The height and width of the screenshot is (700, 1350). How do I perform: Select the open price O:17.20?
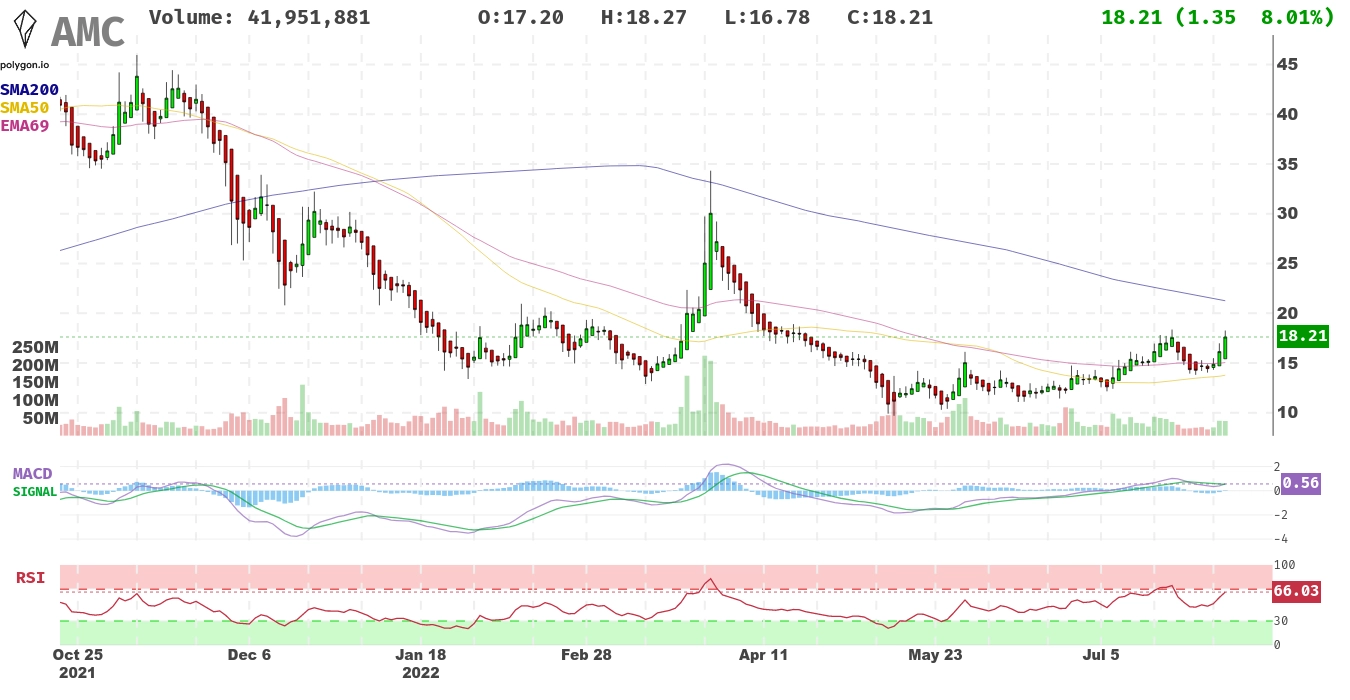(520, 17)
